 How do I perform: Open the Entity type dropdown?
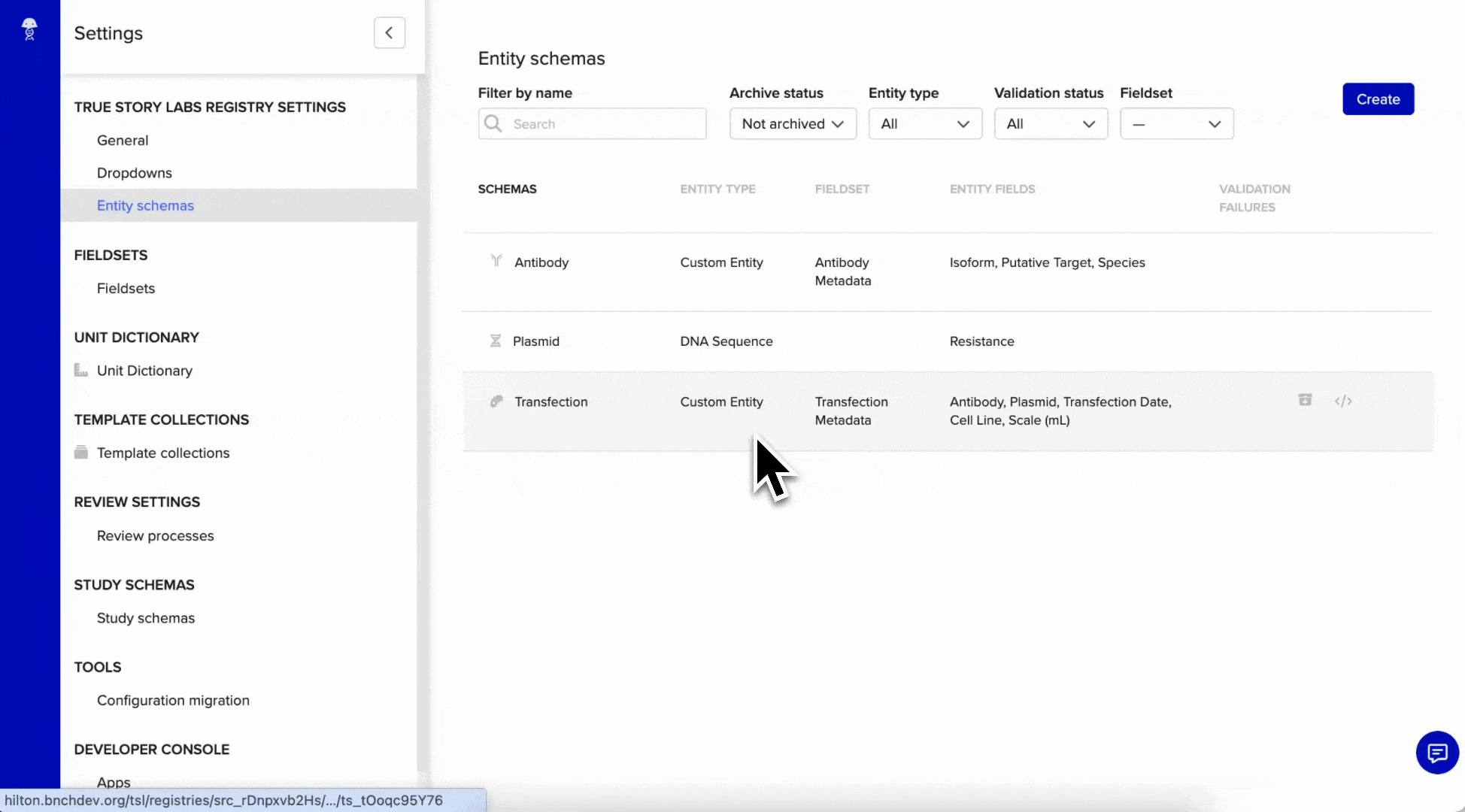[x=925, y=123]
